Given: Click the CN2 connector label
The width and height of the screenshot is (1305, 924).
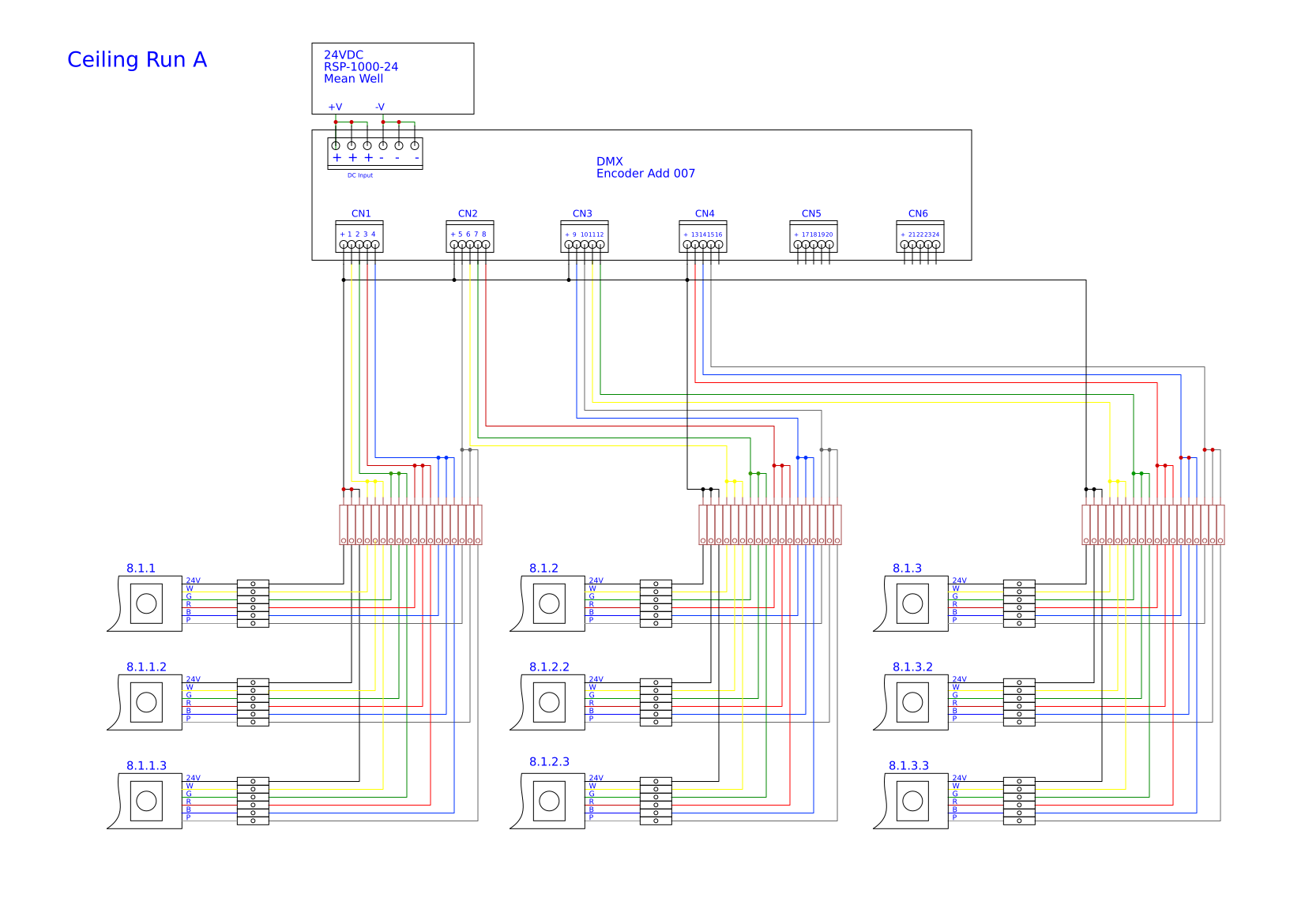Looking at the screenshot, I should pyautogui.click(x=468, y=214).
